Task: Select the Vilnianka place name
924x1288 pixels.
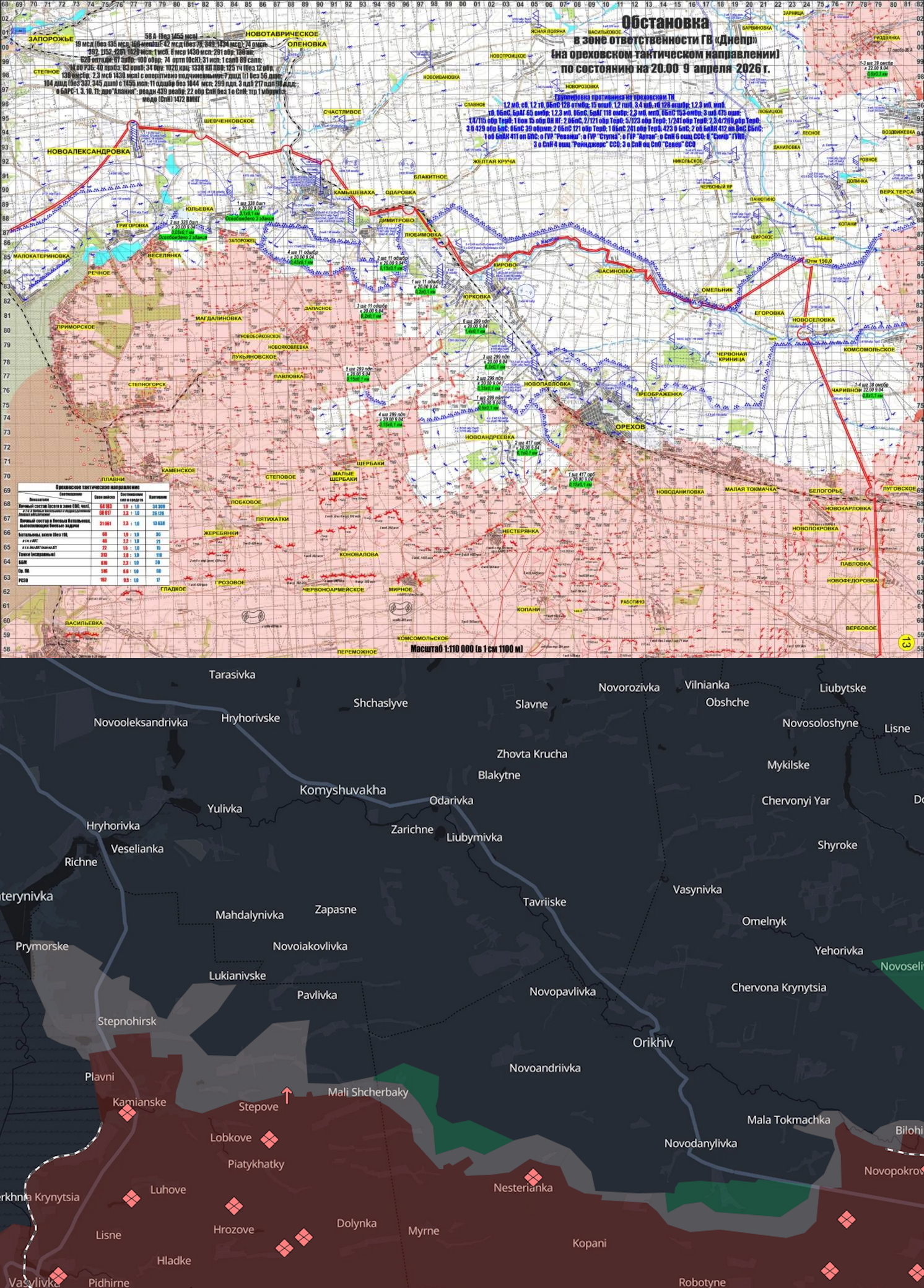Action: point(707,685)
